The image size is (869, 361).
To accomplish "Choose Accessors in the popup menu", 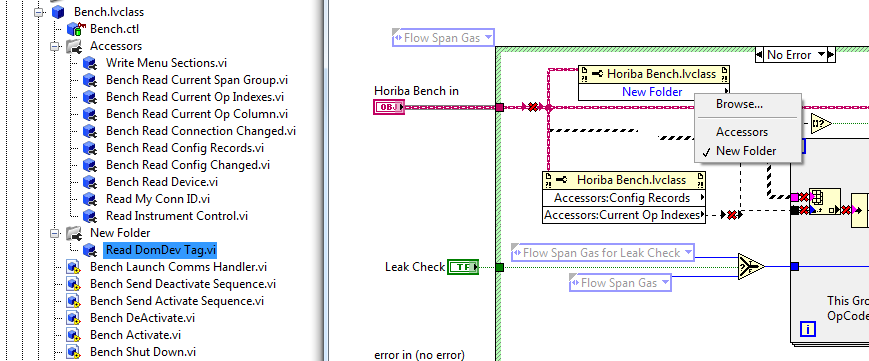I will coord(742,132).
